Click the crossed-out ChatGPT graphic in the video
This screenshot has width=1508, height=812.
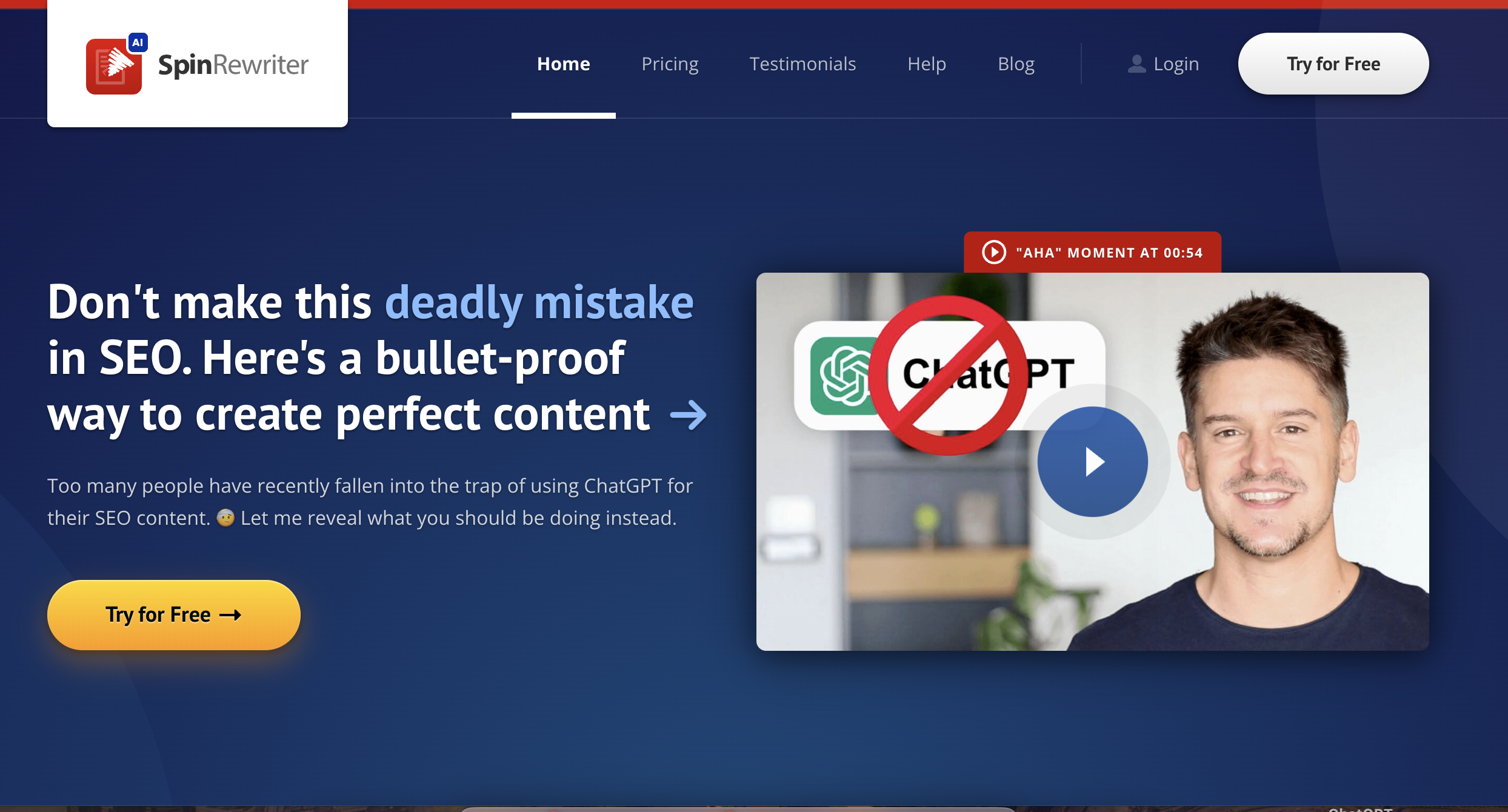(946, 376)
